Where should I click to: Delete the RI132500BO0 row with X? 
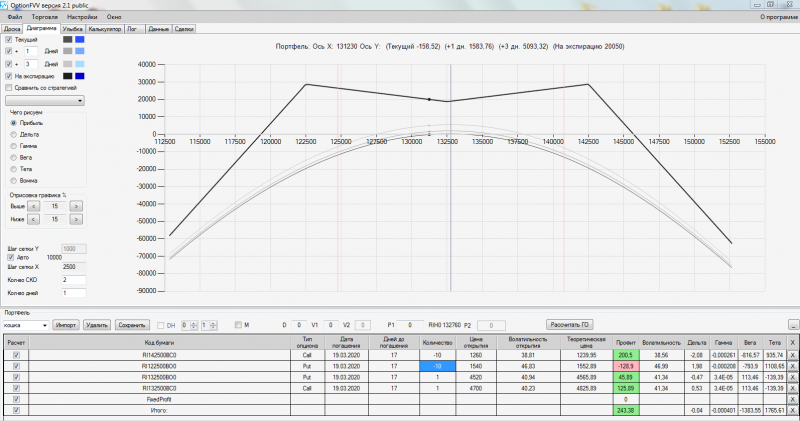tap(792, 377)
